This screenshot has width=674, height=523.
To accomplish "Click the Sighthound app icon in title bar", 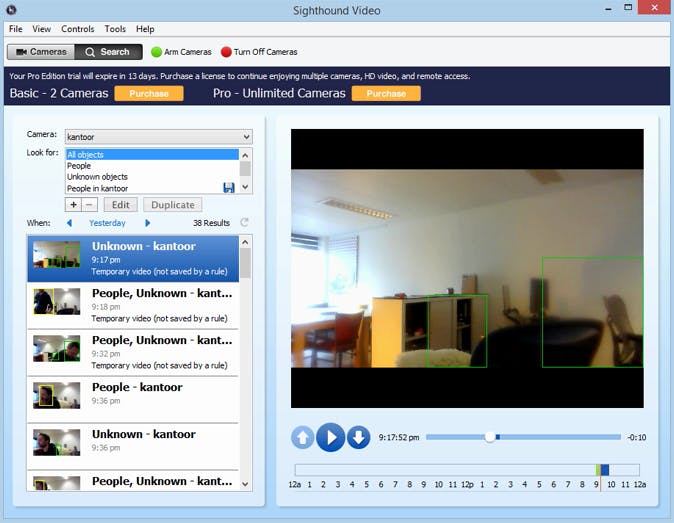I will [x=11, y=10].
